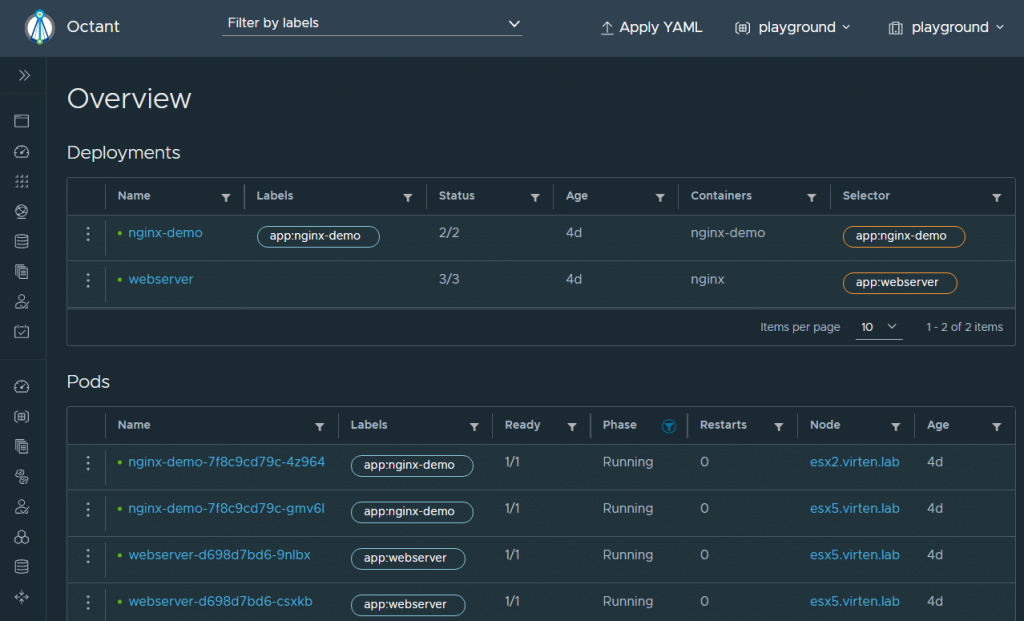Toggle the Phase column filter funnel
The image size is (1024, 621).
point(669,425)
